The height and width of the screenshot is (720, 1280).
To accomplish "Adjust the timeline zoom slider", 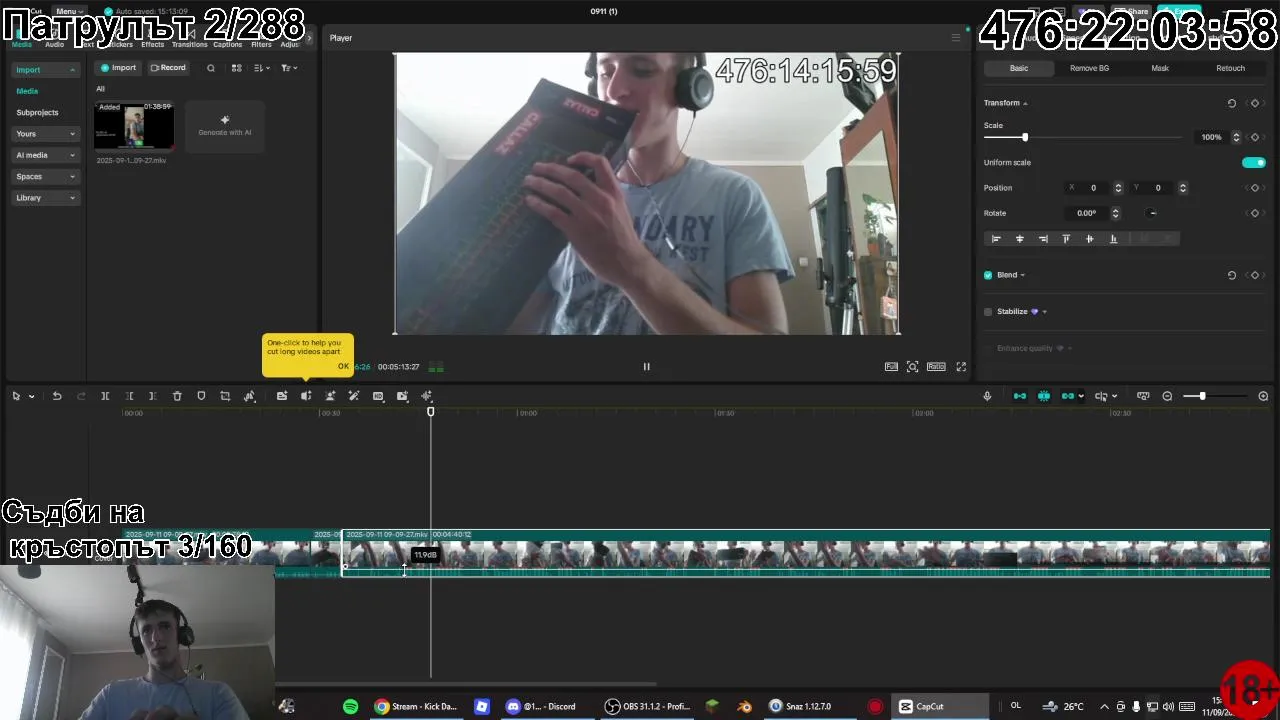I will point(1202,396).
